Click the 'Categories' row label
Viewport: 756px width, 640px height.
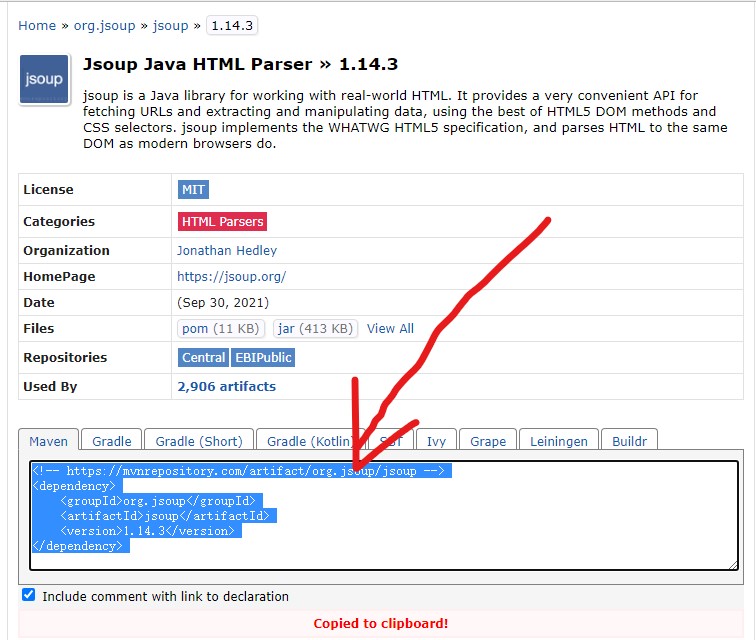click(x=59, y=221)
